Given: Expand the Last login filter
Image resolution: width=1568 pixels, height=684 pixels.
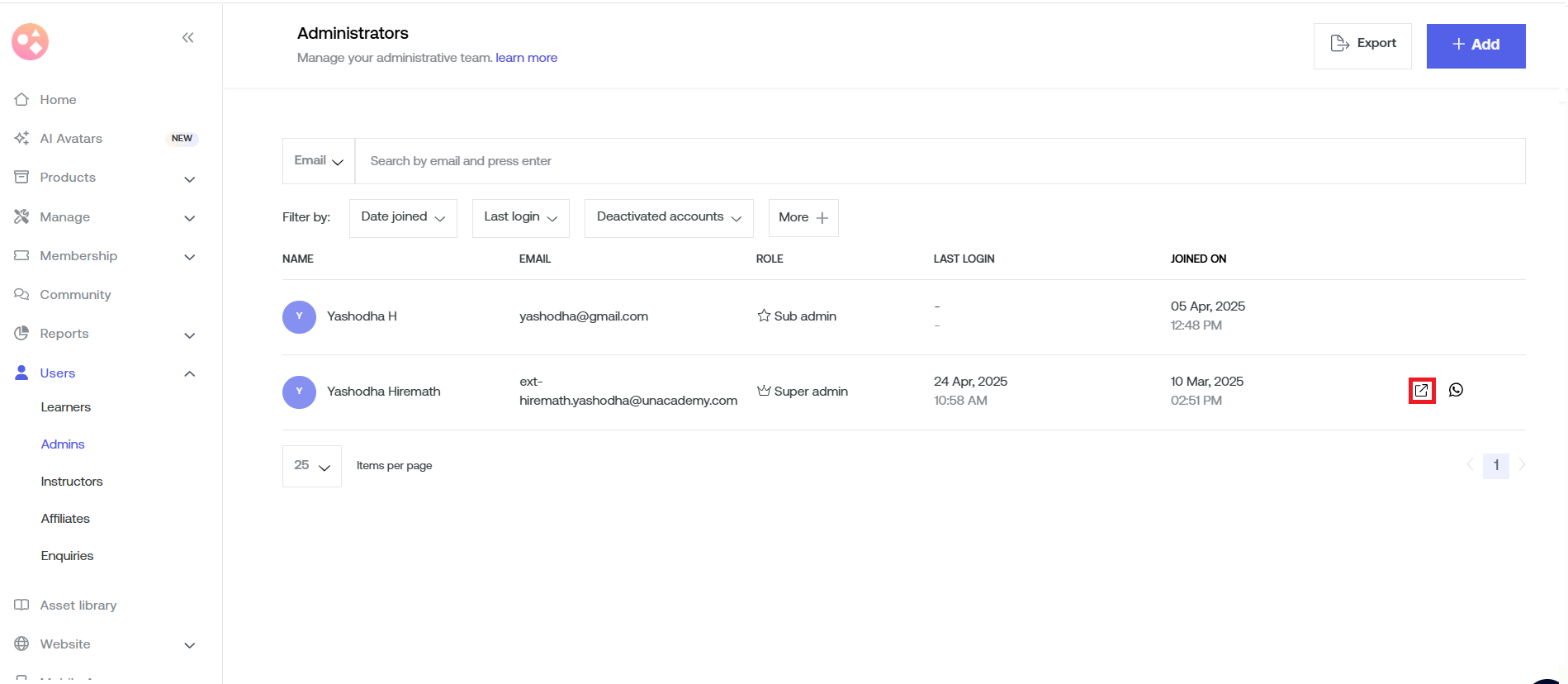Looking at the screenshot, I should 520,217.
